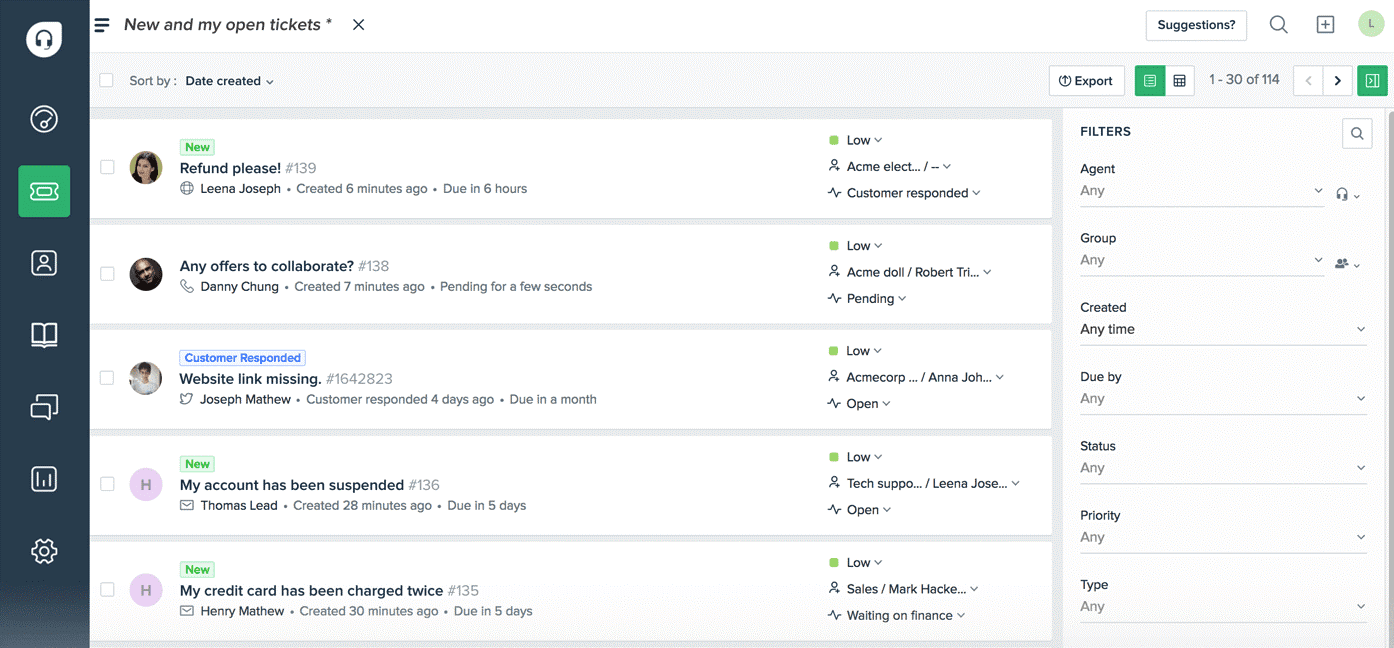
Task: Click the Suggestions button
Action: click(x=1196, y=24)
